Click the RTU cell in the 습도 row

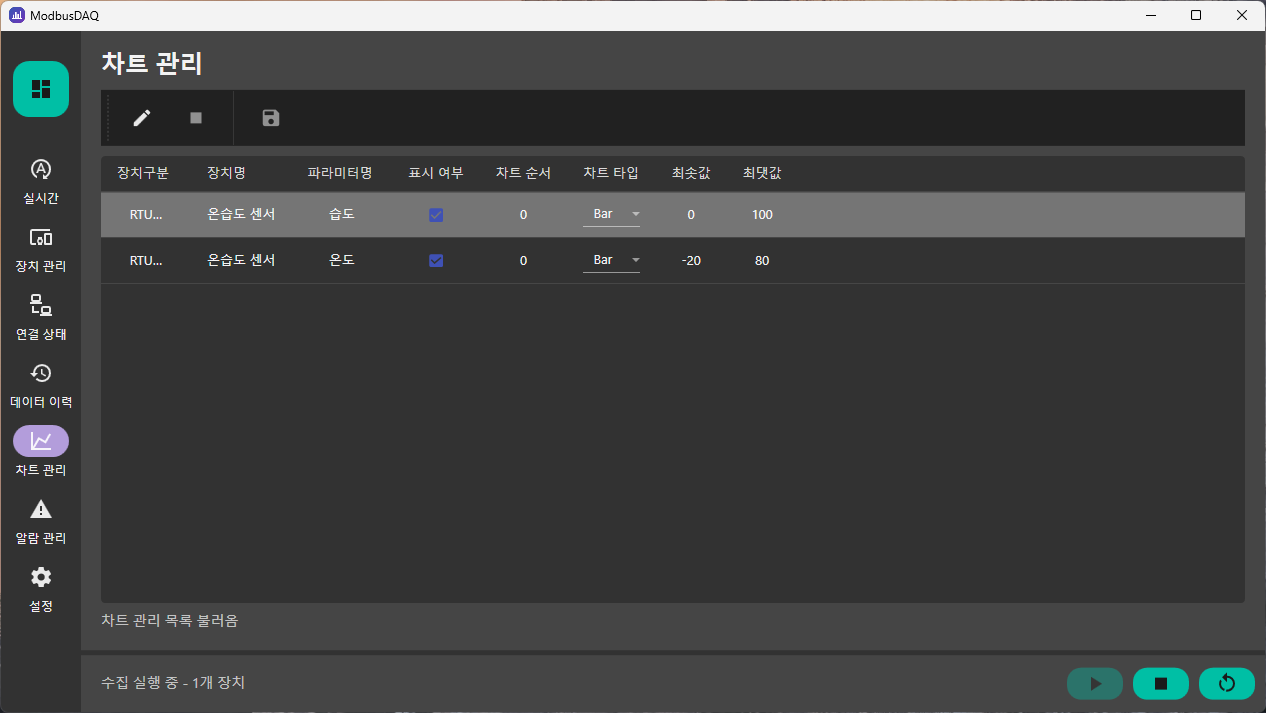point(146,215)
